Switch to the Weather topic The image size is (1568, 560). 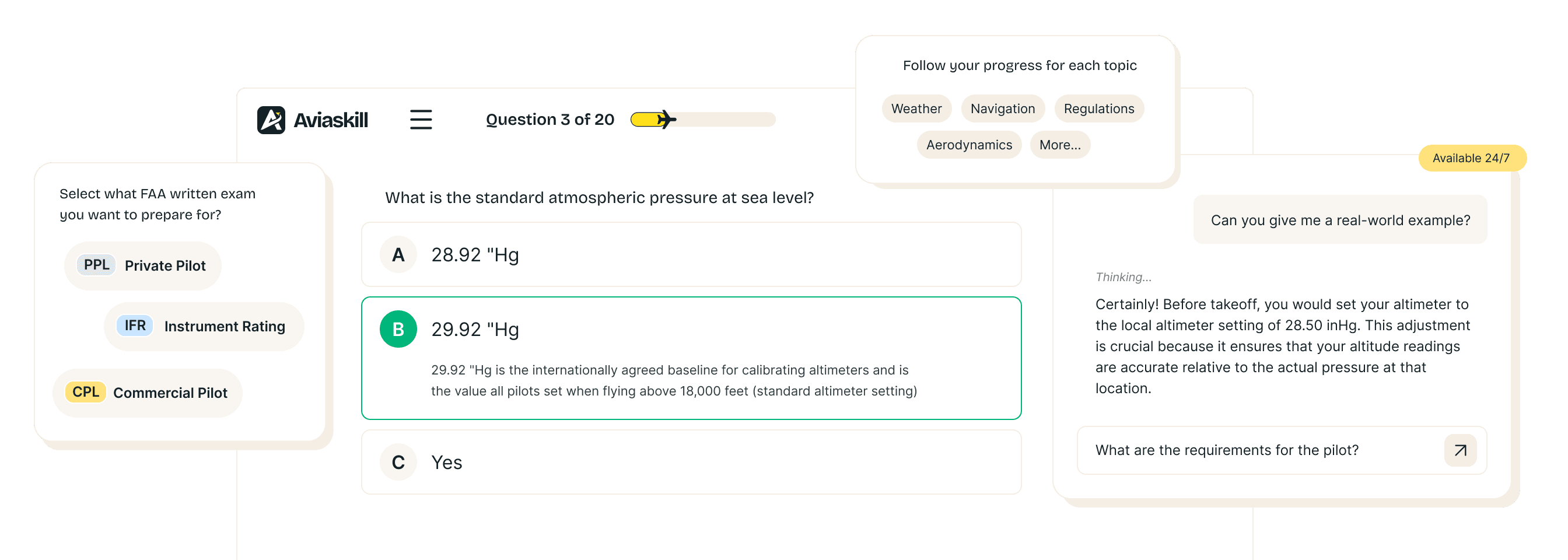pos(916,108)
